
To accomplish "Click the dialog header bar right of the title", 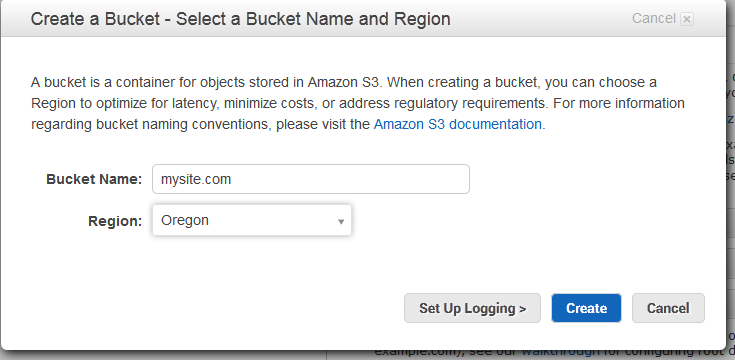I will click(539, 19).
